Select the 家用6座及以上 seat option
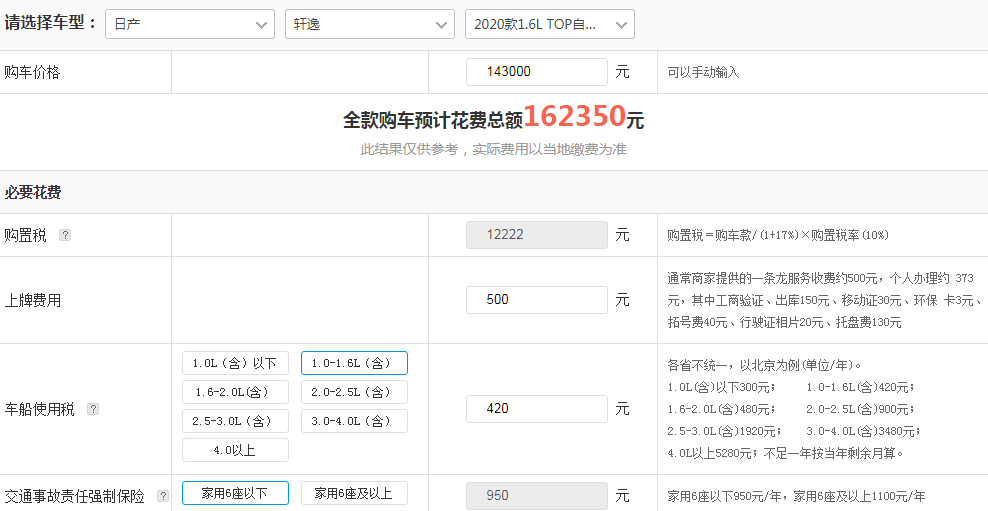988x511 pixels. [x=354, y=493]
